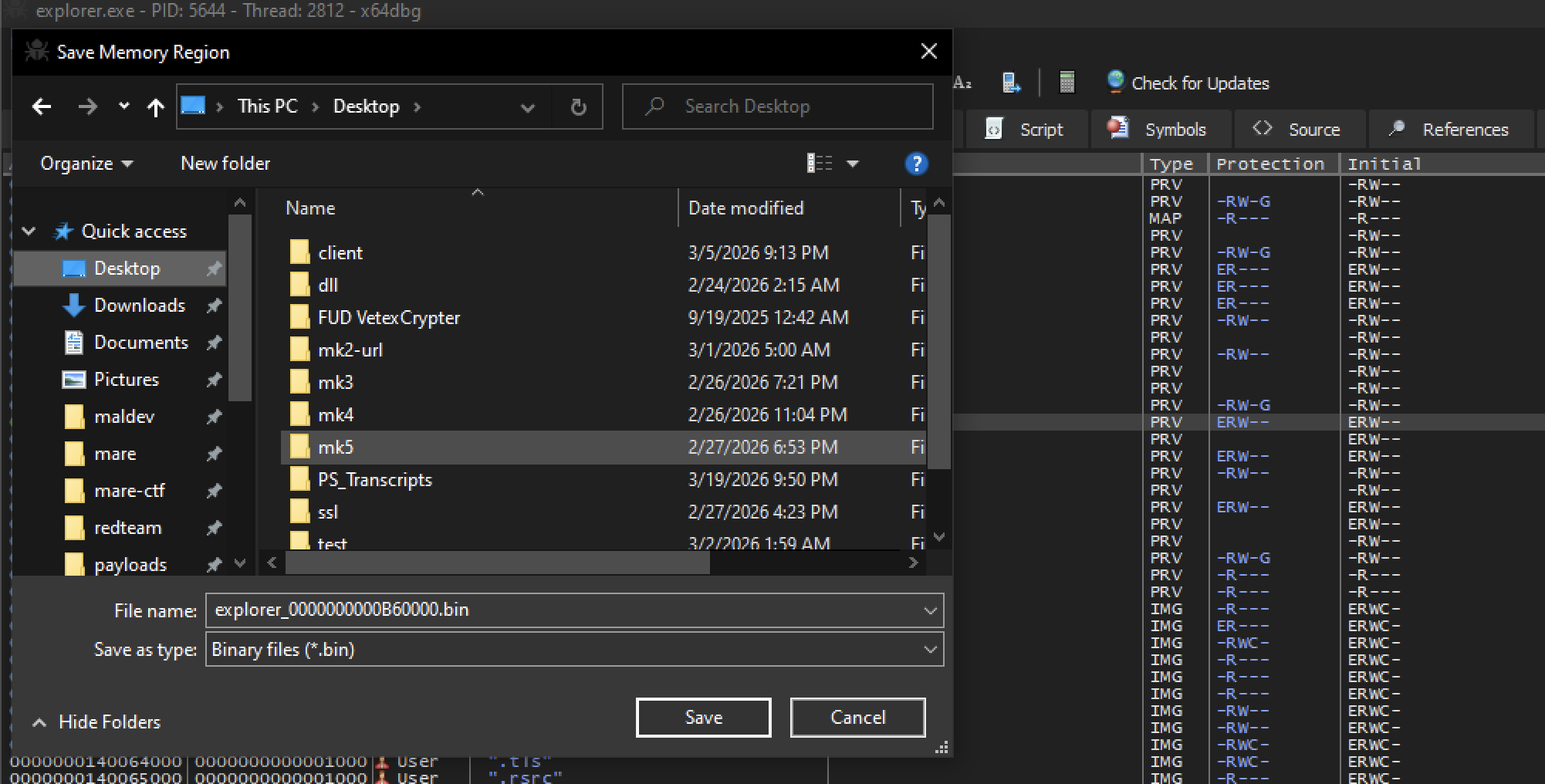
Task: Open the maldev pinned folder
Action: [x=124, y=417]
